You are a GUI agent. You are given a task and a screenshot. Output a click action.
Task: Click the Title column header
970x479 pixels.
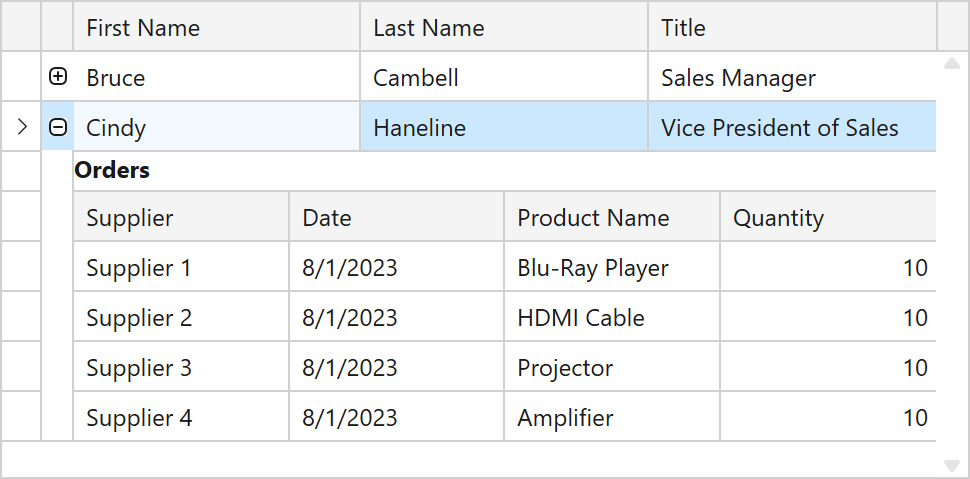(792, 28)
